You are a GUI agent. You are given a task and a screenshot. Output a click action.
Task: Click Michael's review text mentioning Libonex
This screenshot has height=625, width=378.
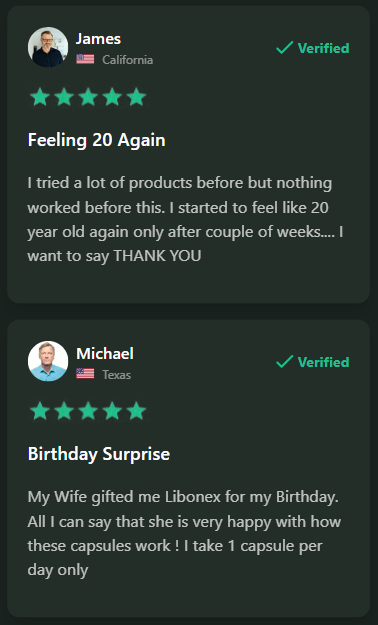coord(184,534)
